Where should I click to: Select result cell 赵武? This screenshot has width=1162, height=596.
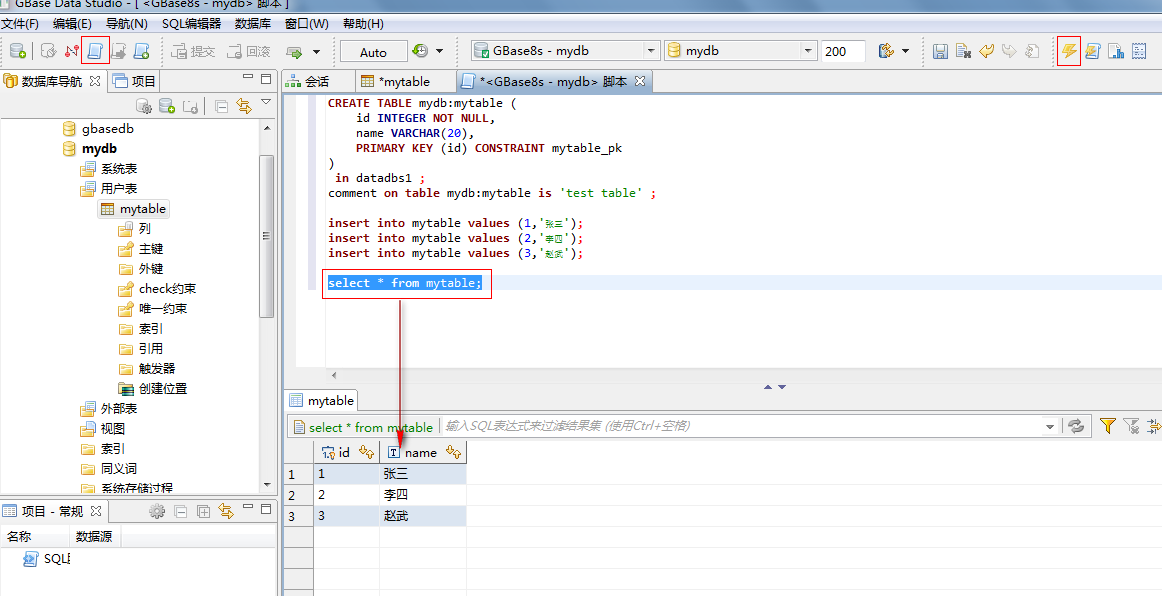point(423,516)
